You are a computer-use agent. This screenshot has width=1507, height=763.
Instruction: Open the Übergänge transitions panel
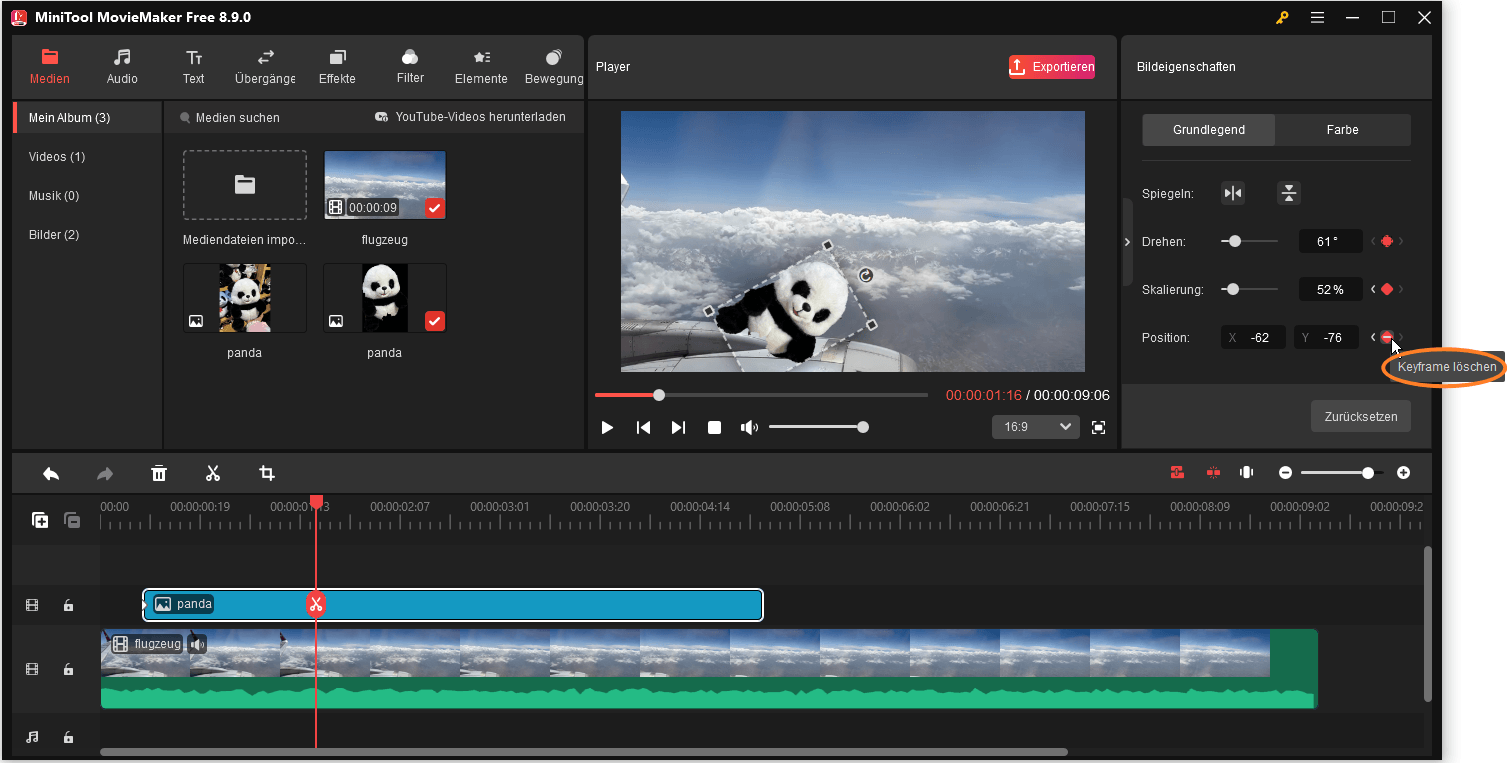coord(265,67)
